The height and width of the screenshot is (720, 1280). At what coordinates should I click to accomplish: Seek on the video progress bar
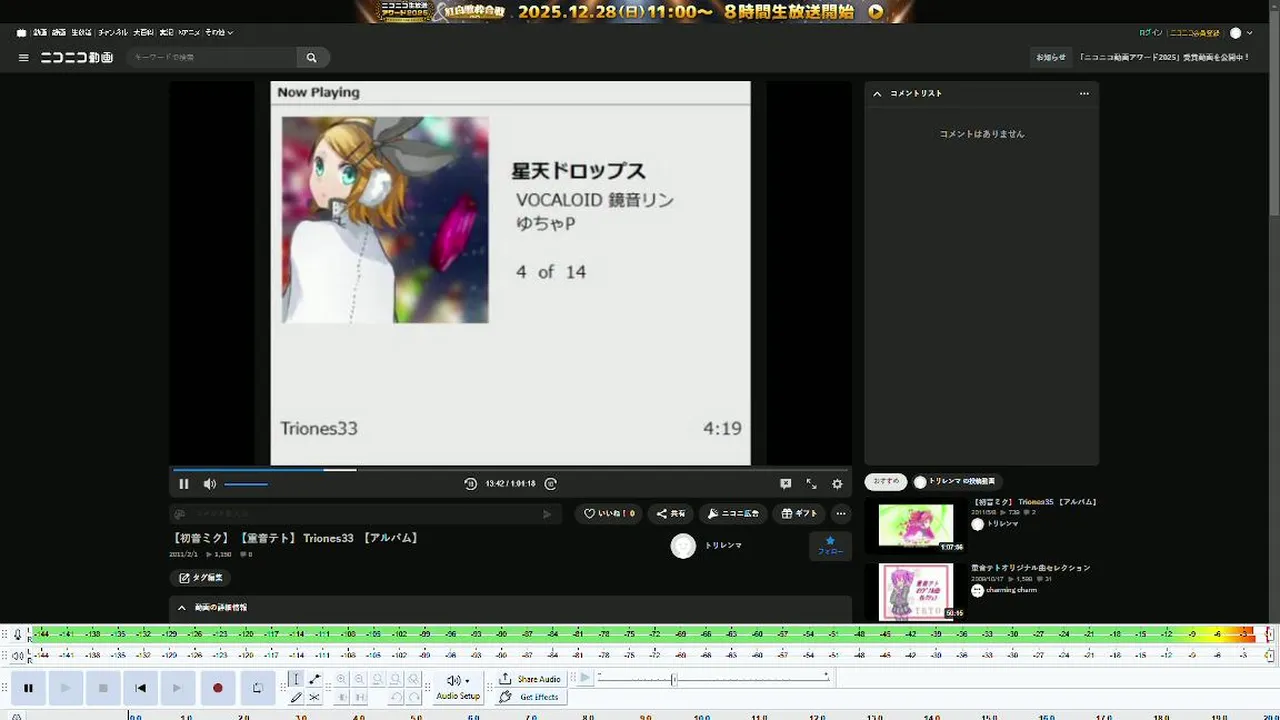click(x=510, y=469)
